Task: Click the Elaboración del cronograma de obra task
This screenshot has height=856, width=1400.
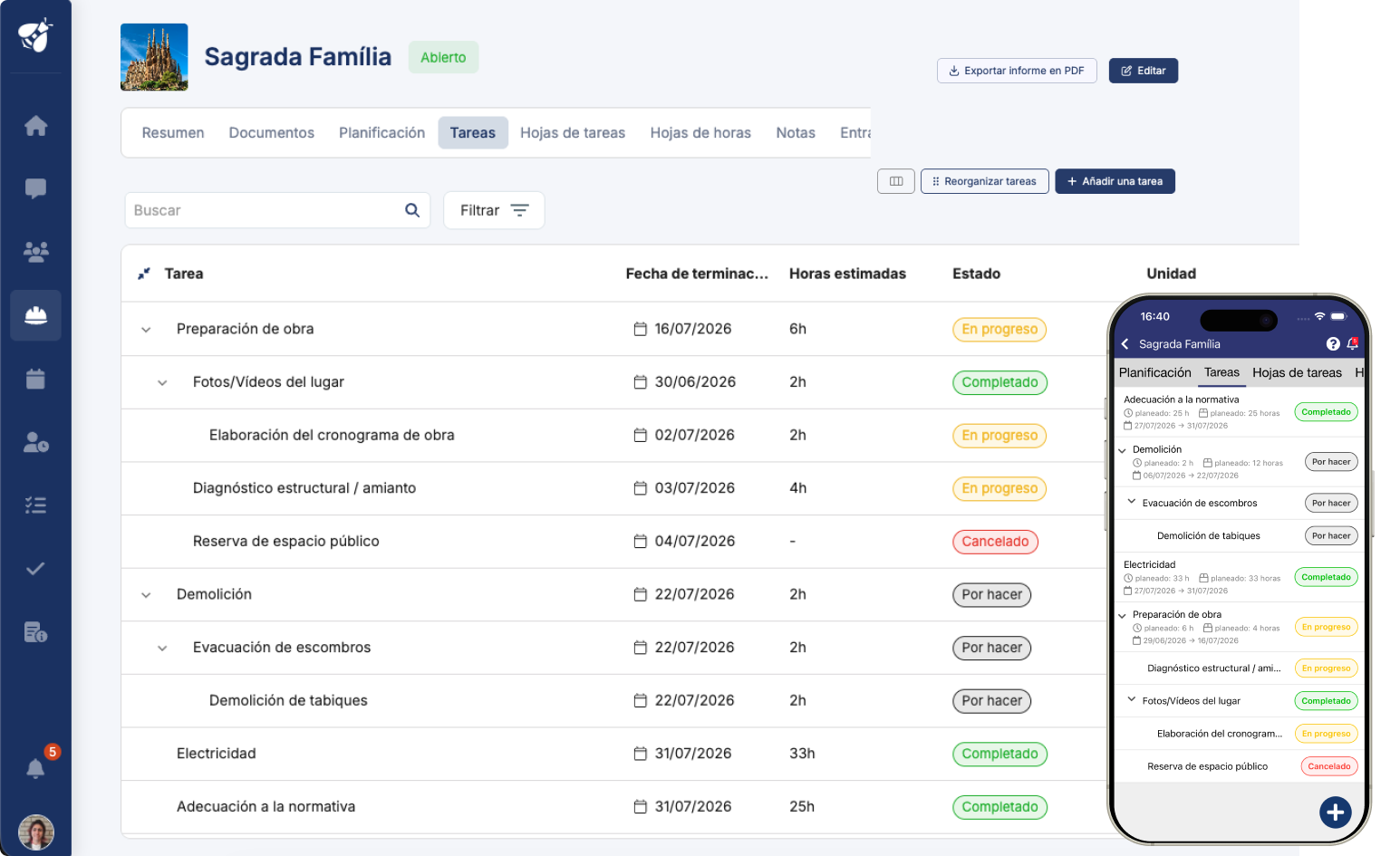Action: pos(332,436)
